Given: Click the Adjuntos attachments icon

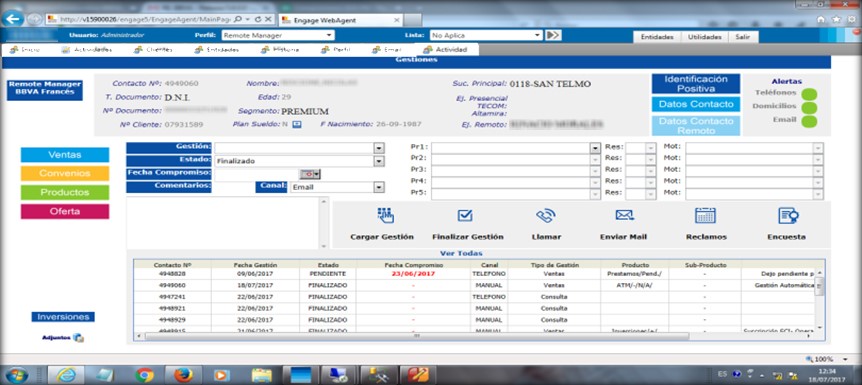Looking at the screenshot, I should pyautogui.click(x=78, y=338).
